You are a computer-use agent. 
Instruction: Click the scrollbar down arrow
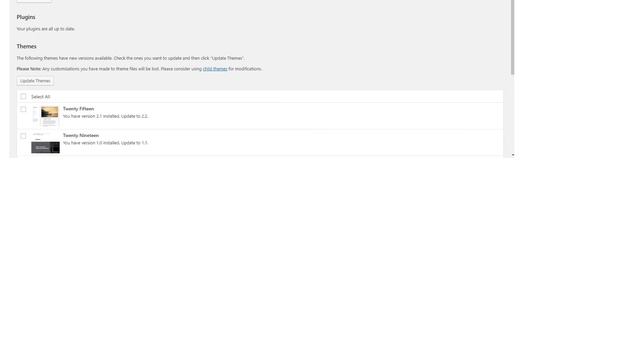click(513, 155)
